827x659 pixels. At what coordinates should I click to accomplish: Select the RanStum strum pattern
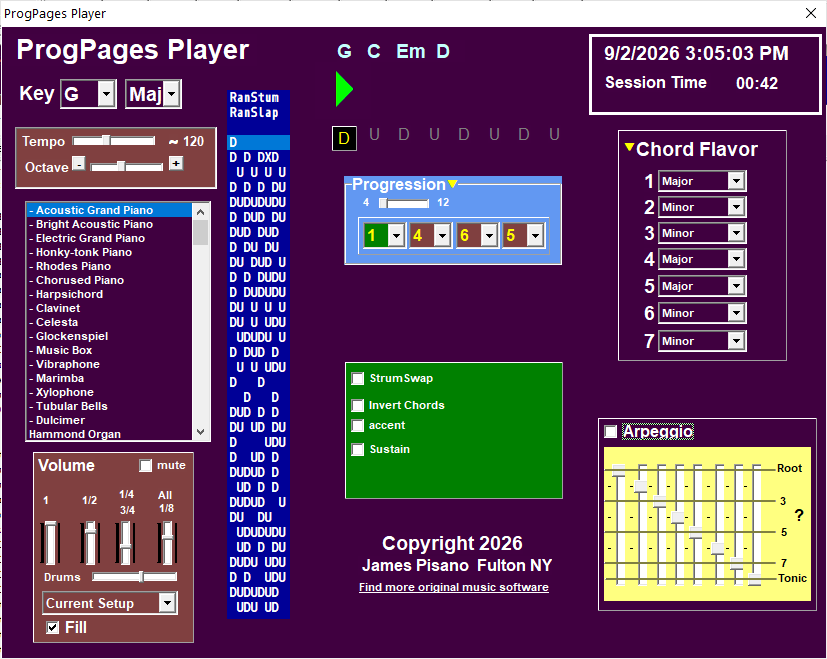tap(258, 98)
